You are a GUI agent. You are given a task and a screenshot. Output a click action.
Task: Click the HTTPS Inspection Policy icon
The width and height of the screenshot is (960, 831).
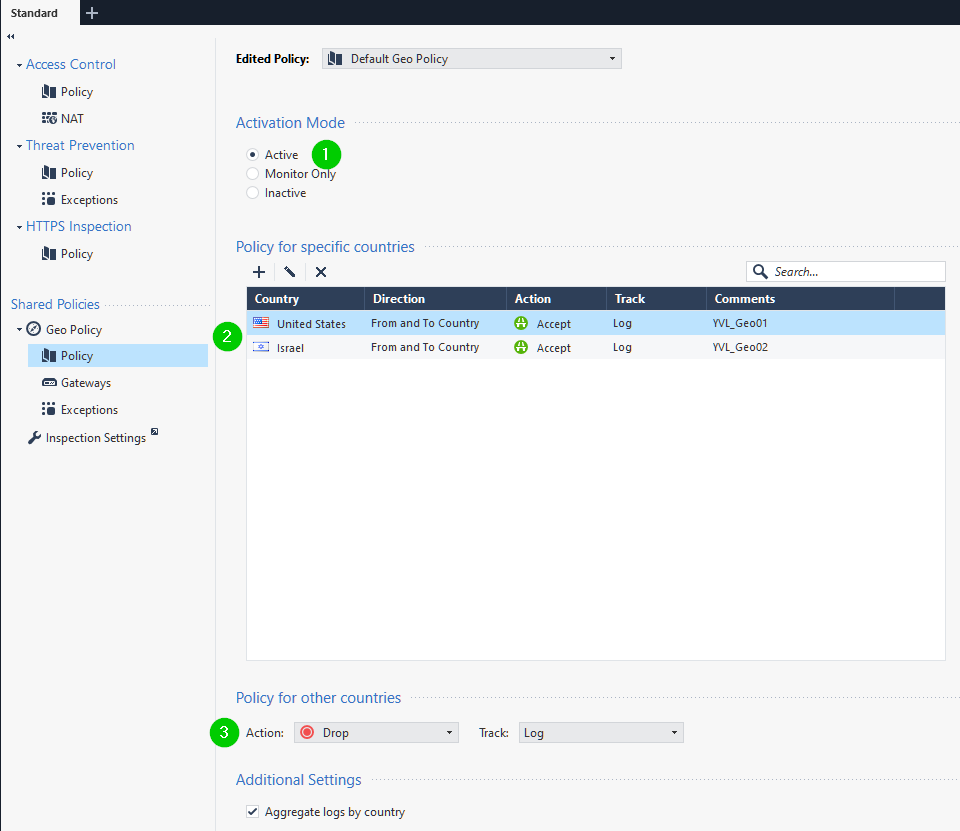(49, 254)
